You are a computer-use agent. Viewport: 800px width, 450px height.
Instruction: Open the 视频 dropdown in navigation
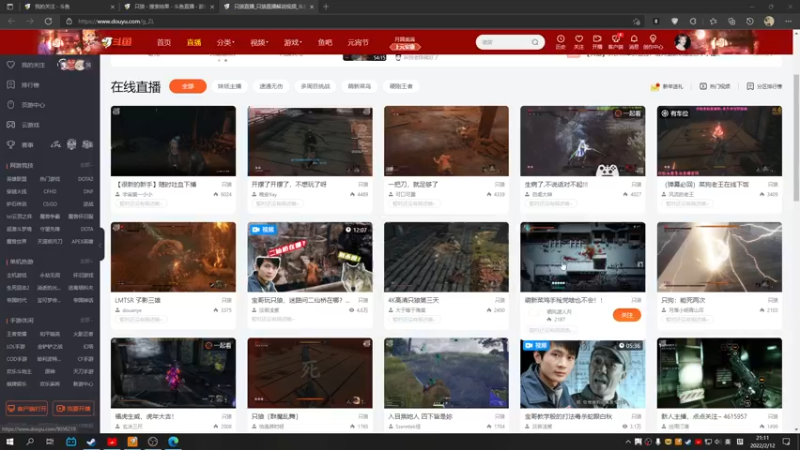(259, 42)
